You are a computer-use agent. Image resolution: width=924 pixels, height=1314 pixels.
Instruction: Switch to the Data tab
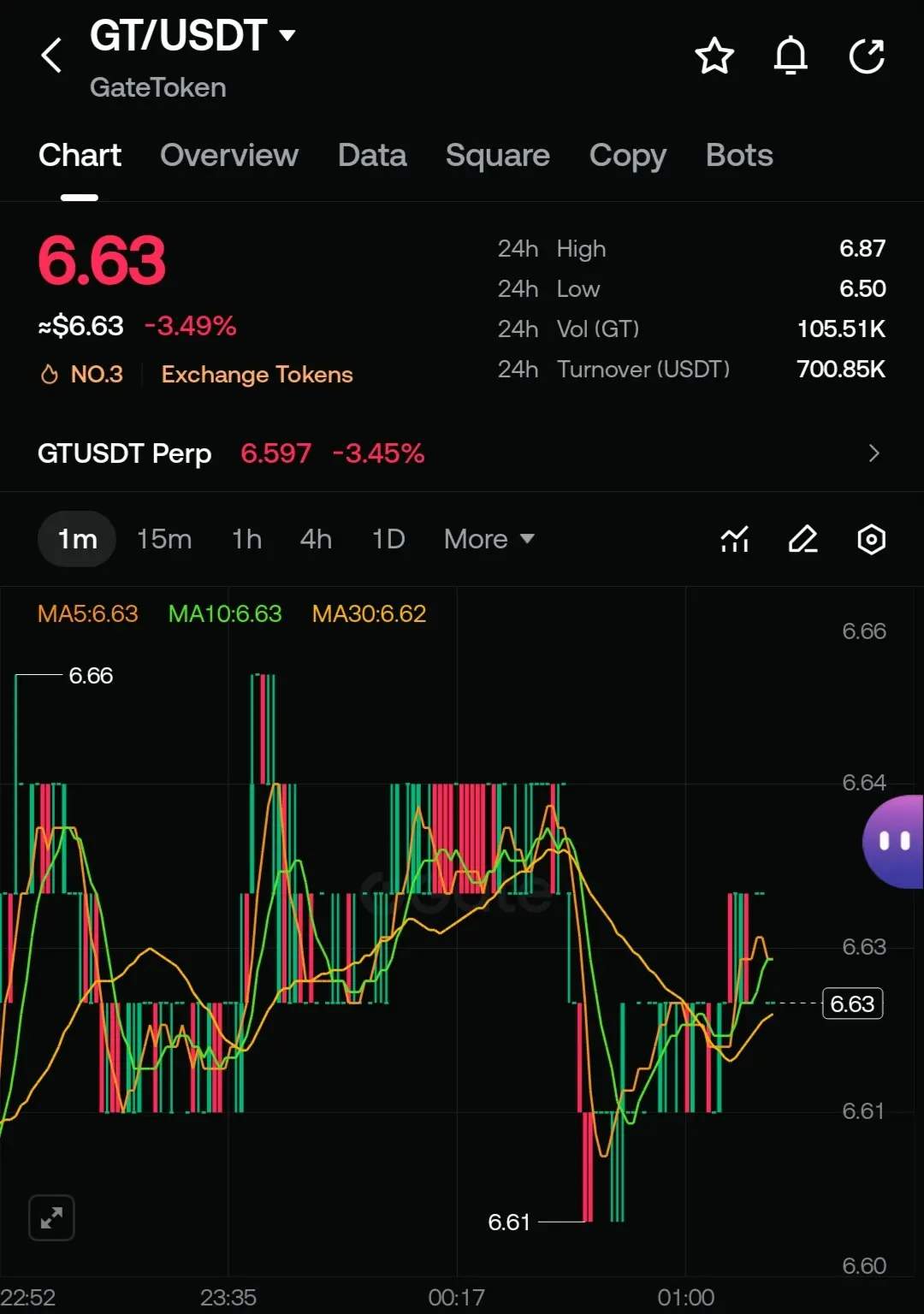[372, 156]
